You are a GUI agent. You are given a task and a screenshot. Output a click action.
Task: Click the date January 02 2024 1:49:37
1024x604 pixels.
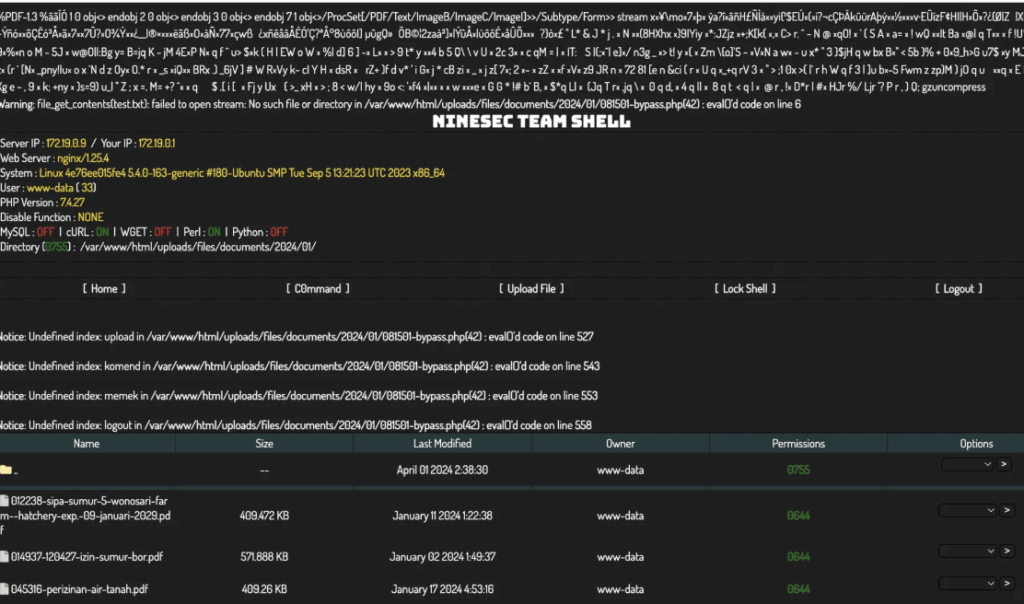442,557
